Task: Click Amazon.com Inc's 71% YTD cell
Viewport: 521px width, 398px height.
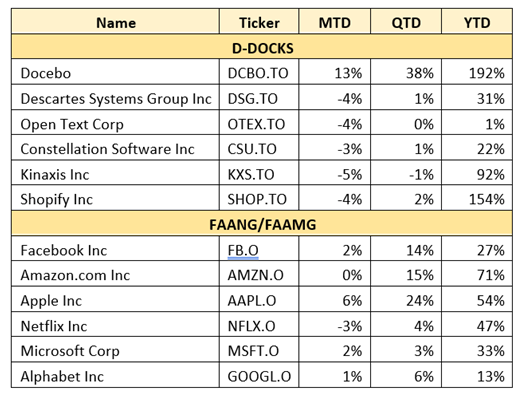Action: click(477, 274)
